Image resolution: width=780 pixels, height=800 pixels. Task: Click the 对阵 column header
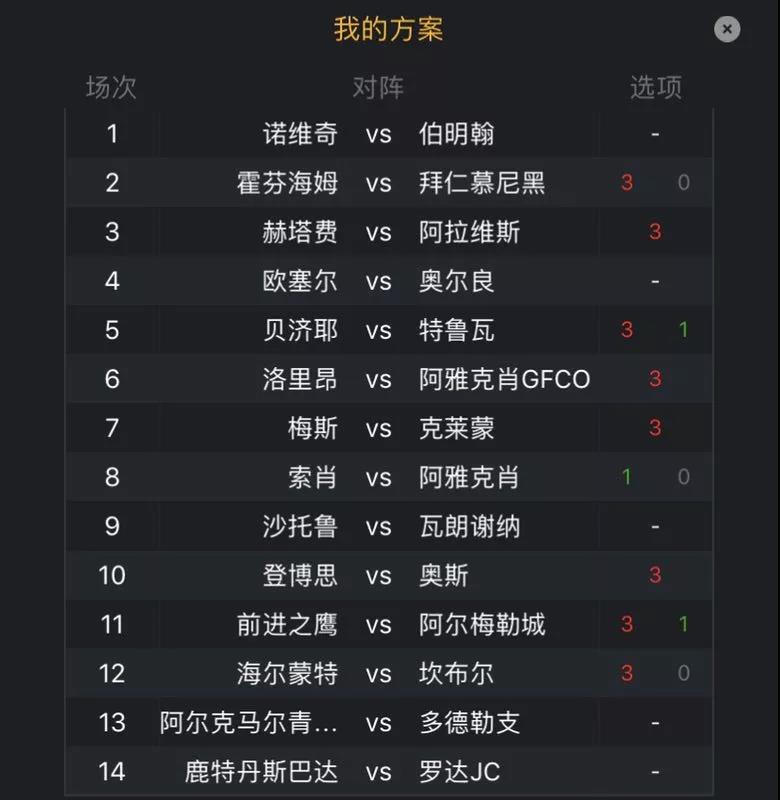378,87
